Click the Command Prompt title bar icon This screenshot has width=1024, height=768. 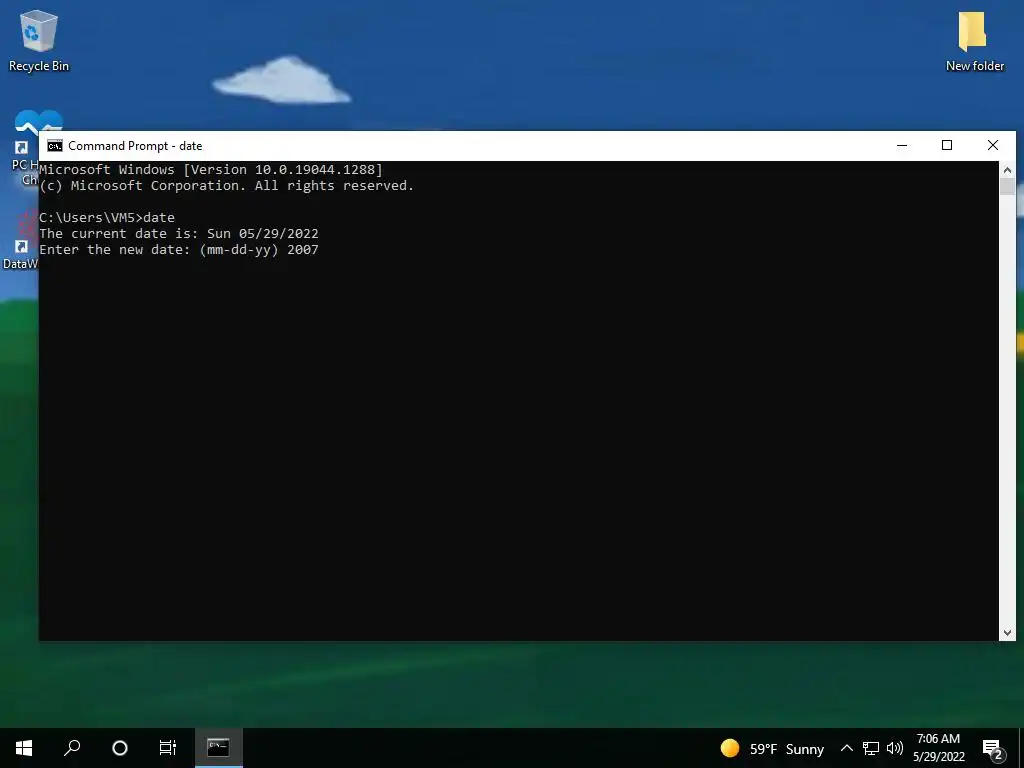(x=55, y=146)
